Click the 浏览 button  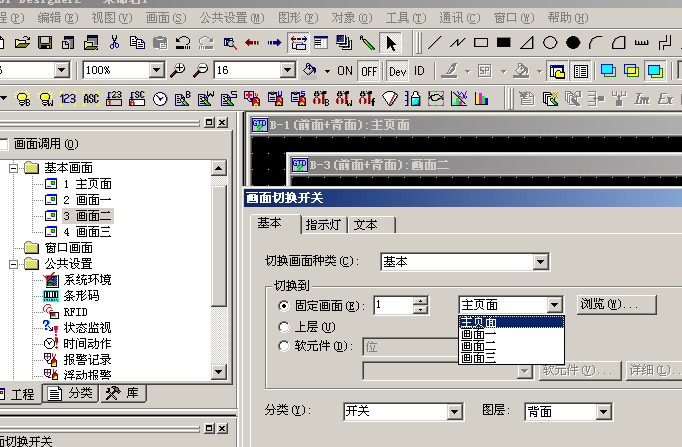(x=615, y=304)
